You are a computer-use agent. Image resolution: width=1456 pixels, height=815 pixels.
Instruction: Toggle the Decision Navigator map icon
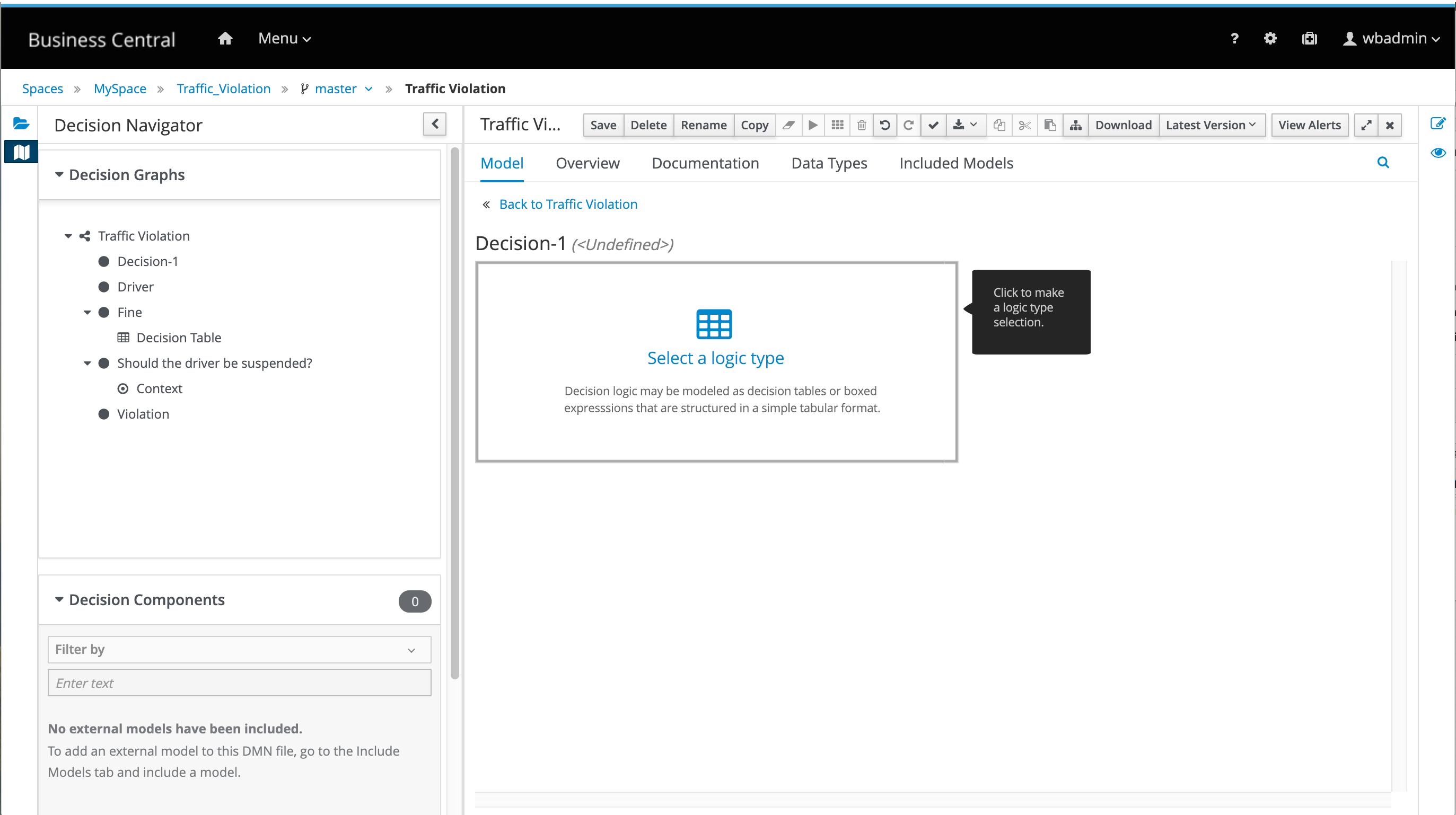coord(21,152)
